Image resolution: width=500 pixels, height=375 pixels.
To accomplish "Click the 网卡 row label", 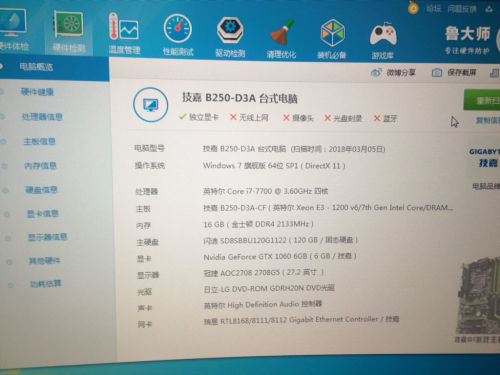I will click(x=145, y=324).
